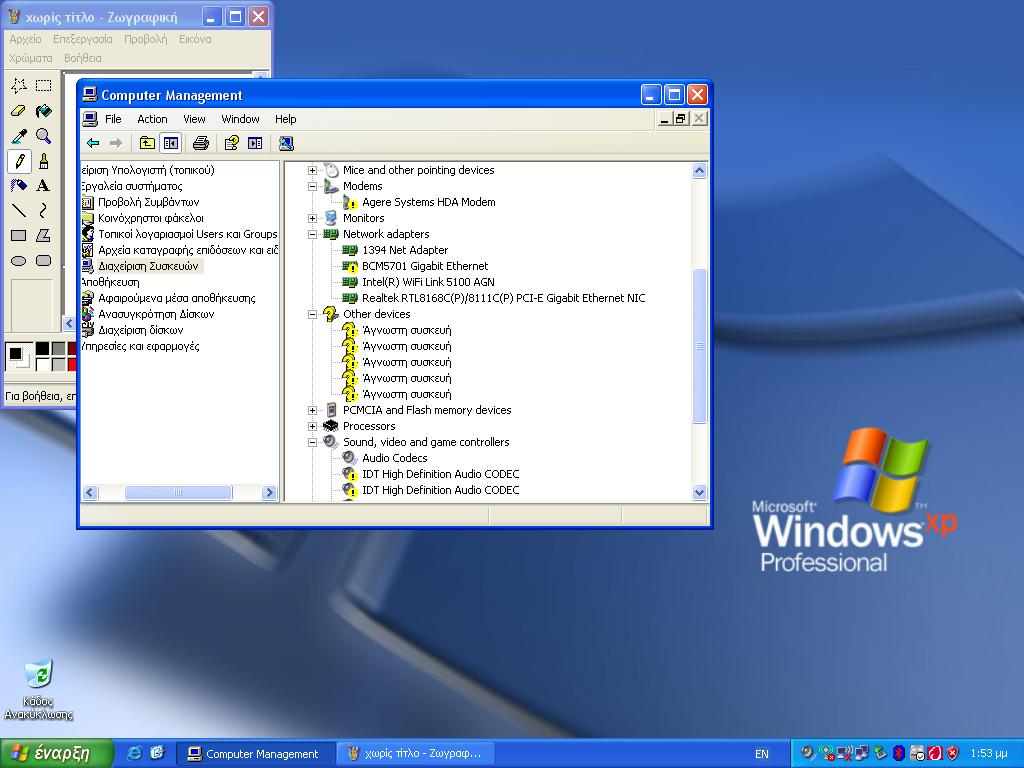
Task: Collapse the Other devices node
Action: (x=312, y=314)
